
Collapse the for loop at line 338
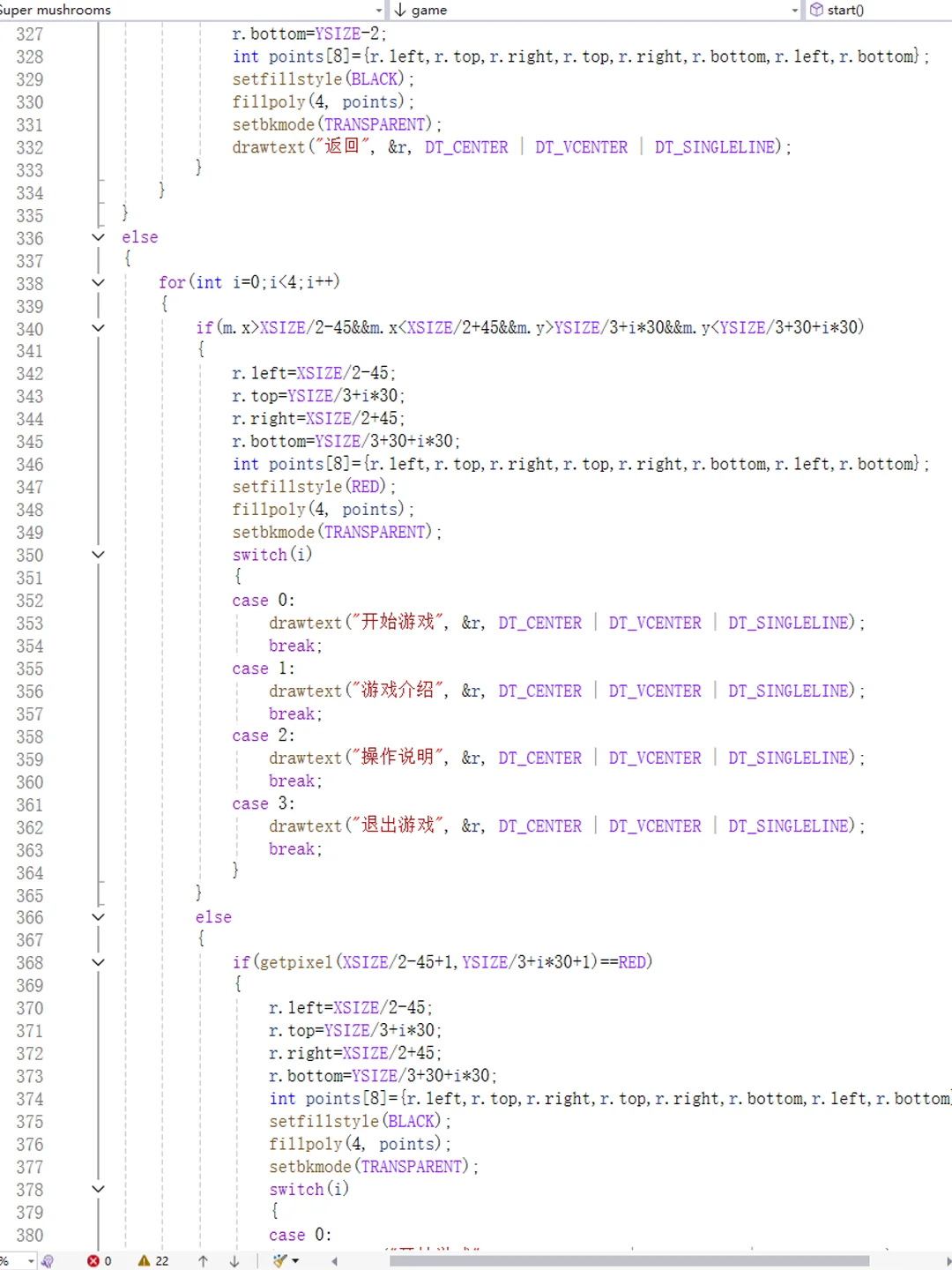[98, 282]
